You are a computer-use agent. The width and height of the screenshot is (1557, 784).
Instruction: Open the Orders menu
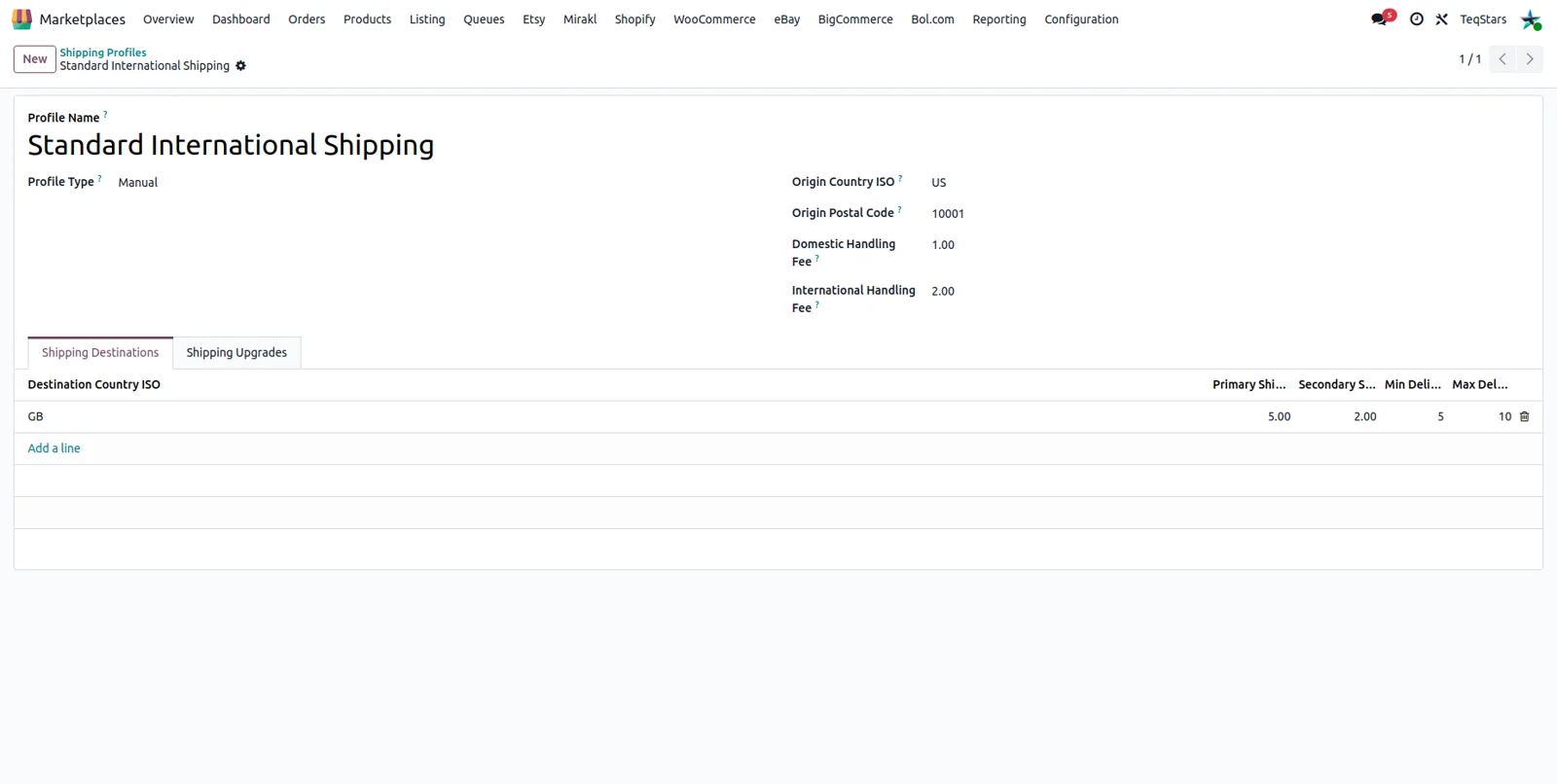coord(307,19)
